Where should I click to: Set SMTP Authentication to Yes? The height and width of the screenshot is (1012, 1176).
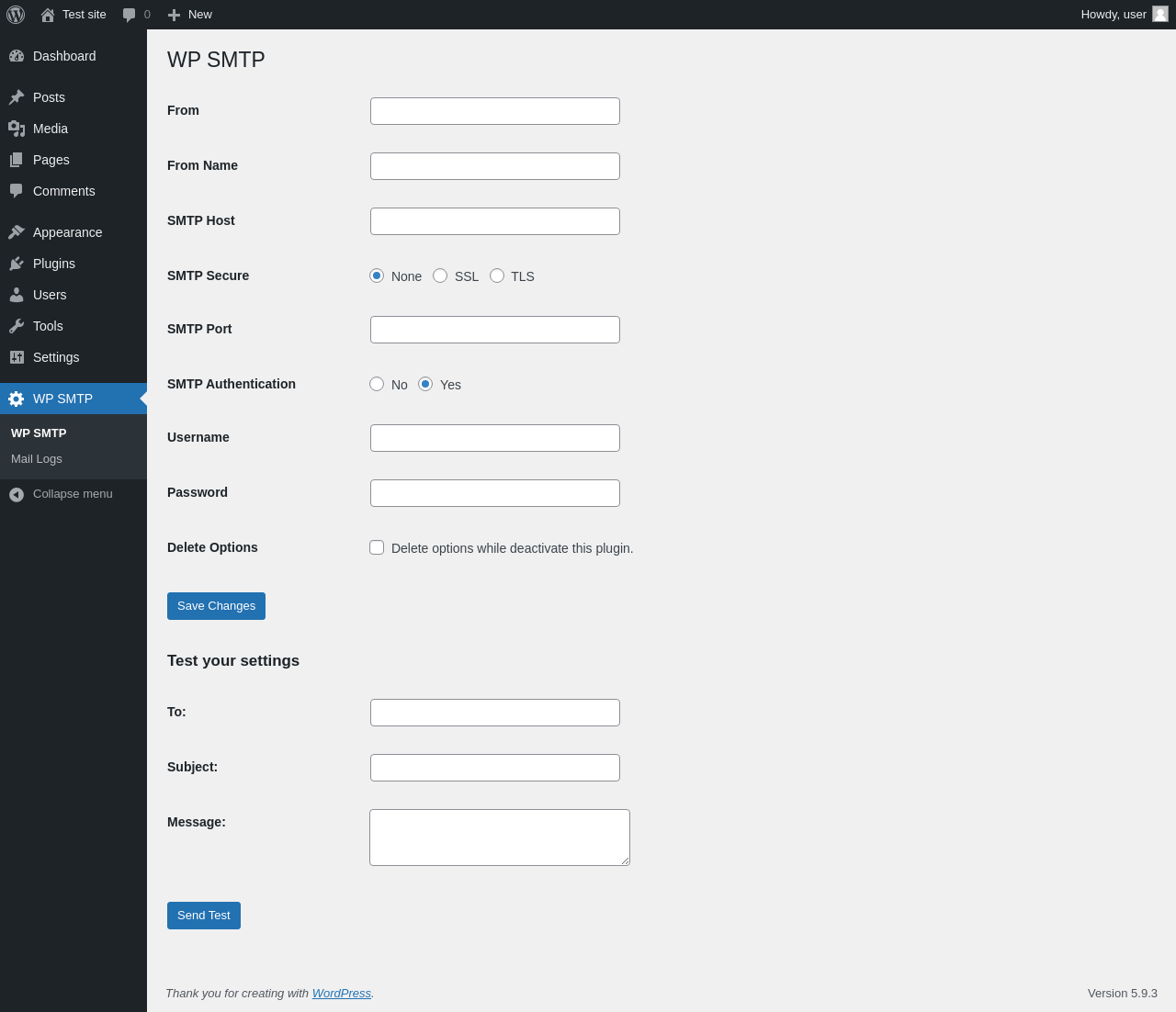(425, 384)
